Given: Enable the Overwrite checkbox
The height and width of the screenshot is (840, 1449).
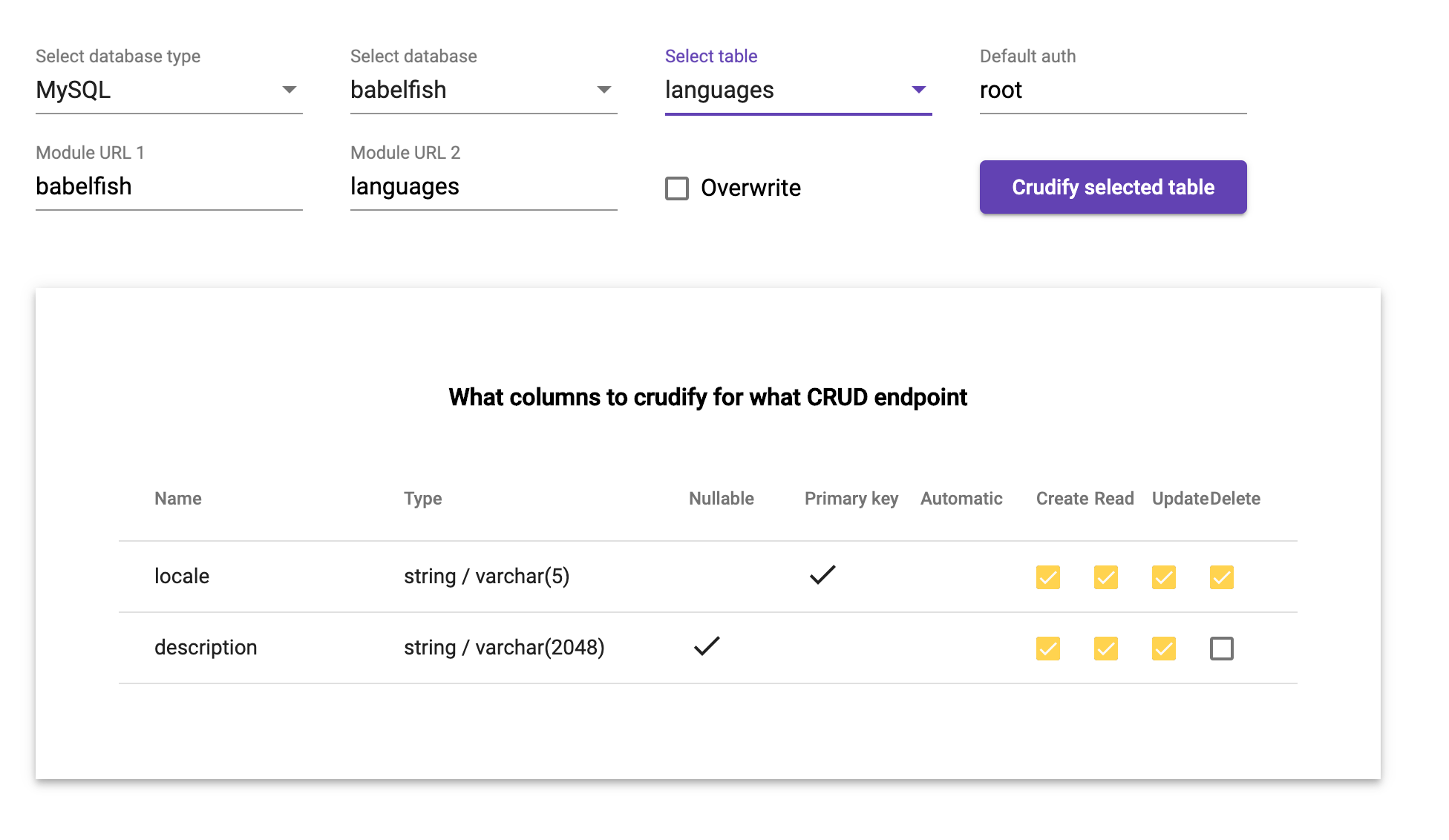Looking at the screenshot, I should [677, 188].
